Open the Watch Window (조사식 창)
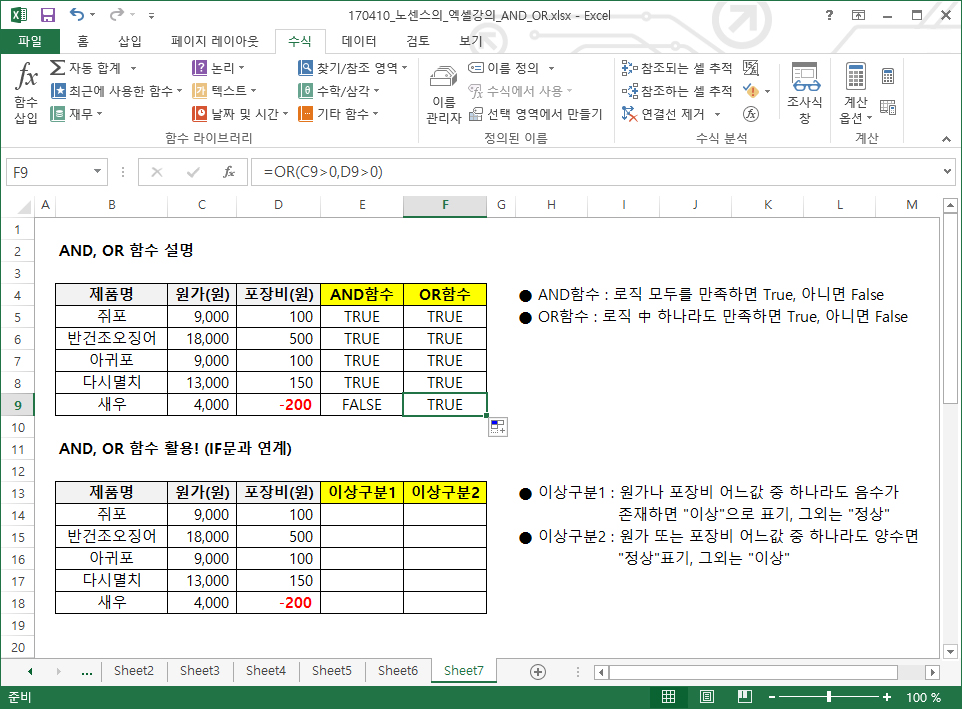The height and width of the screenshot is (709, 962). (805, 93)
